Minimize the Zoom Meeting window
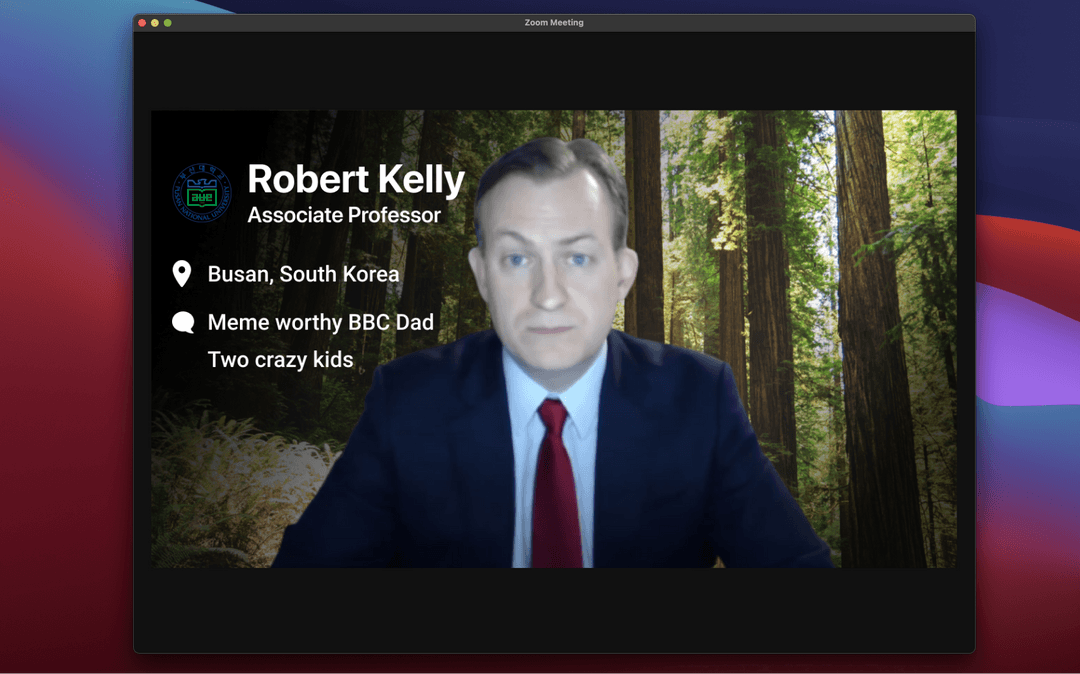The image size is (1080, 674). 155,23
